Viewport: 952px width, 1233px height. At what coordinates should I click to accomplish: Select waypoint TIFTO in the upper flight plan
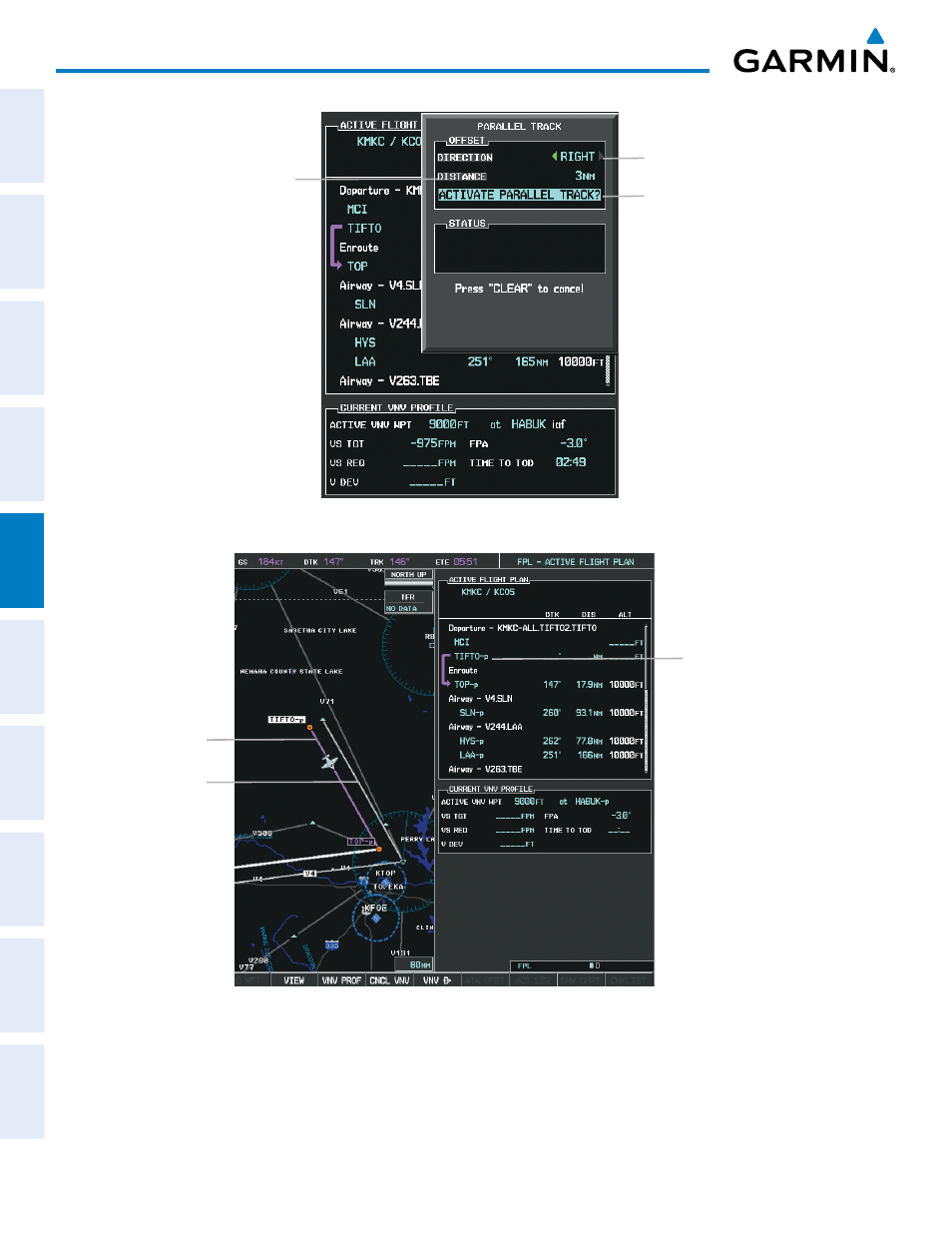click(x=364, y=229)
